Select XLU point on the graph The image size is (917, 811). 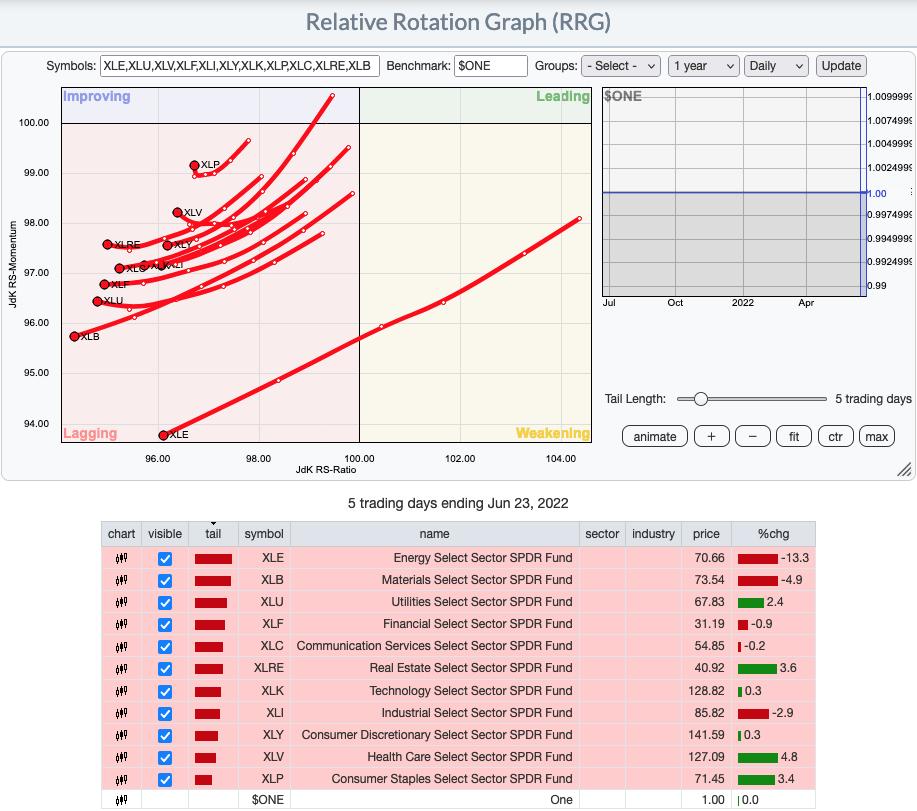97,301
